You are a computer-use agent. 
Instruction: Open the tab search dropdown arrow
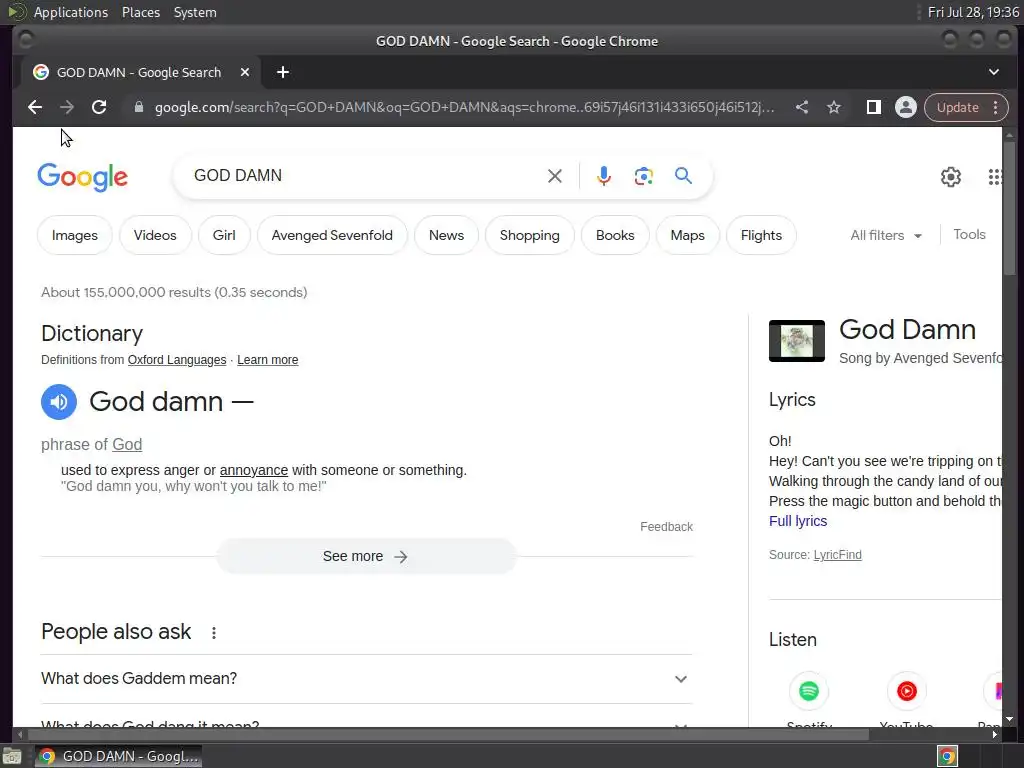click(x=993, y=72)
